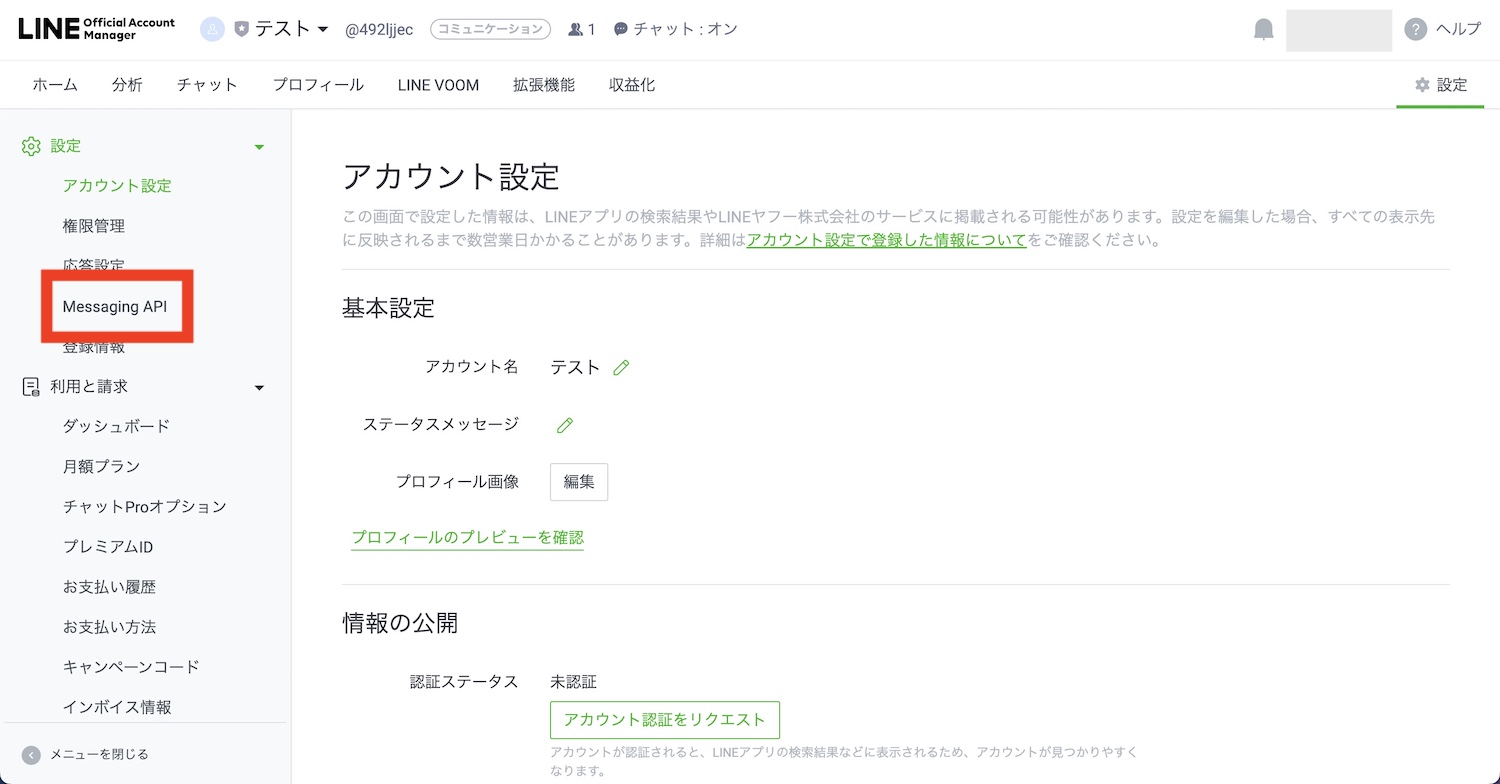The height and width of the screenshot is (784, 1500).
Task: Collapse the 利用と請求 sidebar section
Action: tap(259, 388)
